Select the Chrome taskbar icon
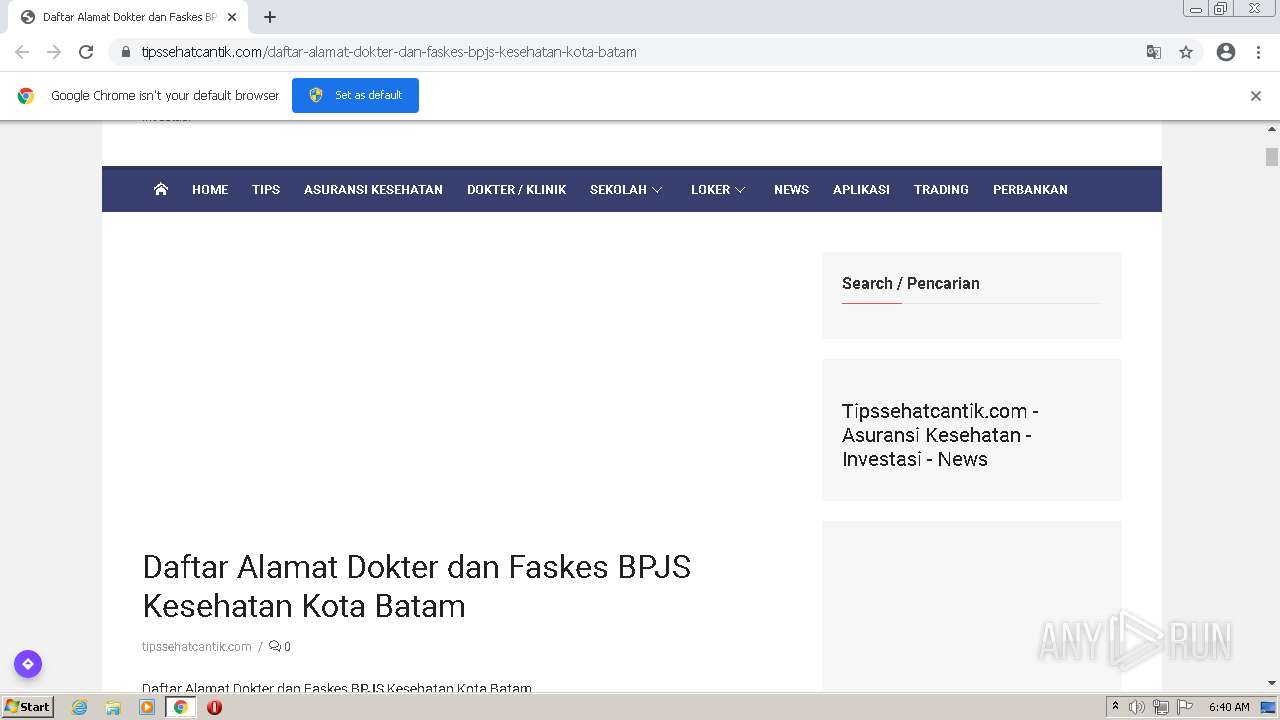The image size is (1280, 720). coord(181,707)
